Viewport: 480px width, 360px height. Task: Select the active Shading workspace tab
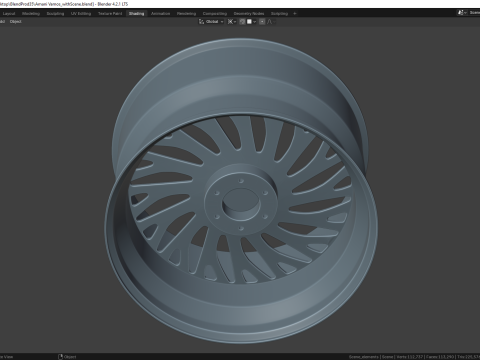click(136, 13)
